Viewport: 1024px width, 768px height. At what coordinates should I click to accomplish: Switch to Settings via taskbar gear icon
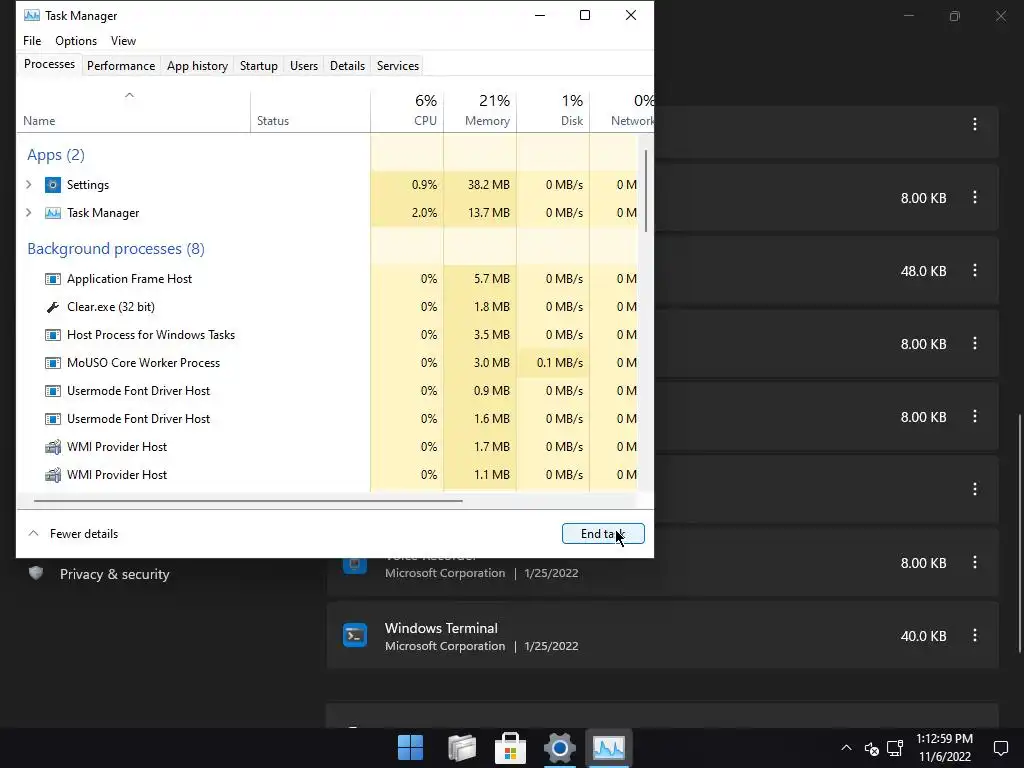click(560, 748)
